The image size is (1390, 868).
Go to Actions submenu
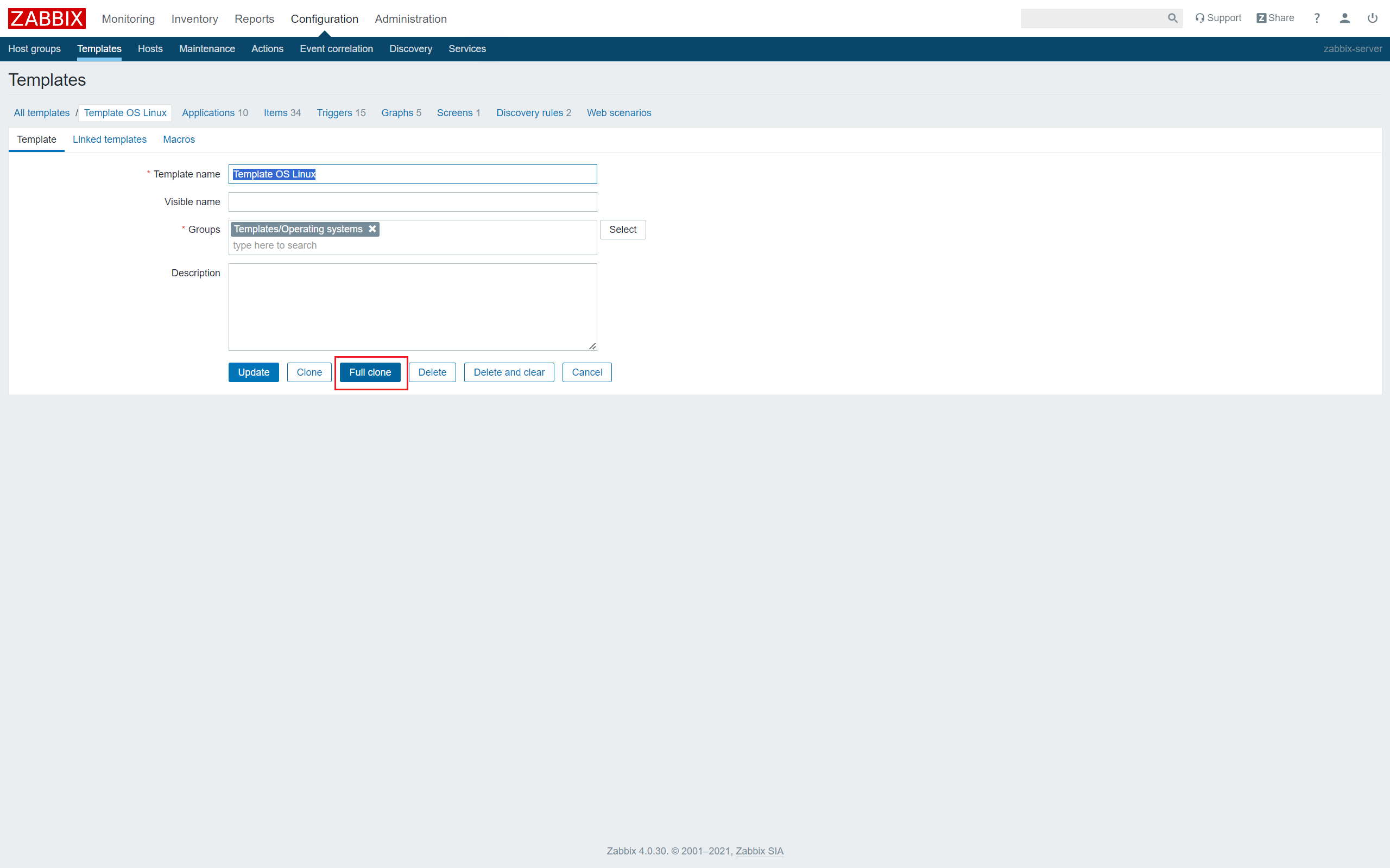(x=268, y=49)
